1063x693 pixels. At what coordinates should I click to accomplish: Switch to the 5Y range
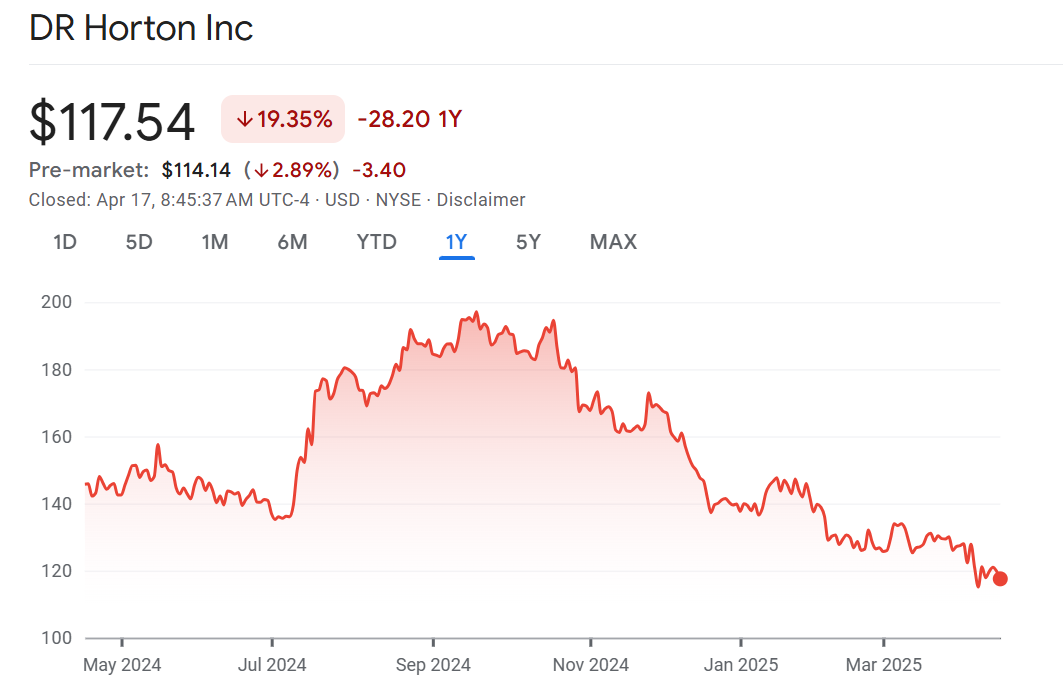(528, 242)
